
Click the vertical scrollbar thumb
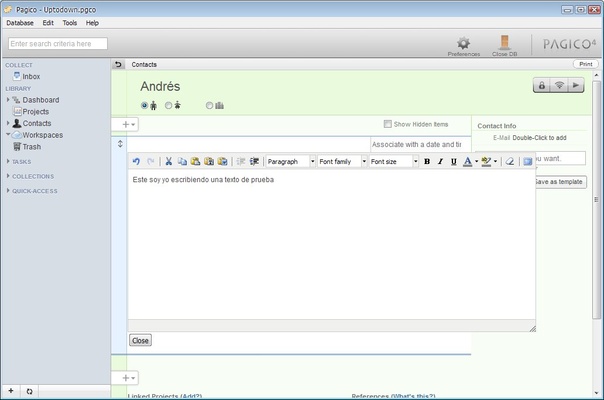coord(596,200)
